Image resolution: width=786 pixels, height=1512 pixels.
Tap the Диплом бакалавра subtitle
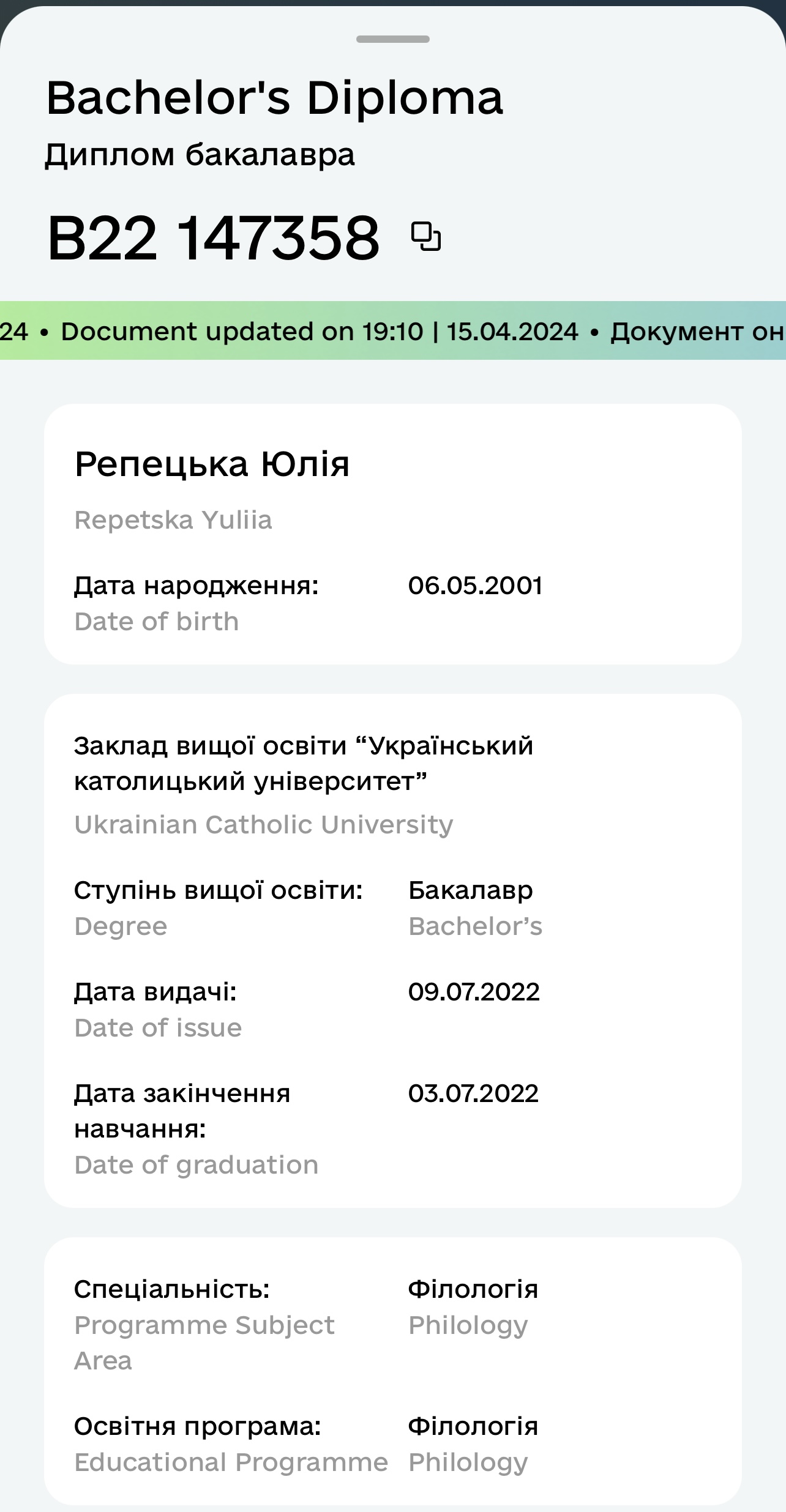[200, 155]
